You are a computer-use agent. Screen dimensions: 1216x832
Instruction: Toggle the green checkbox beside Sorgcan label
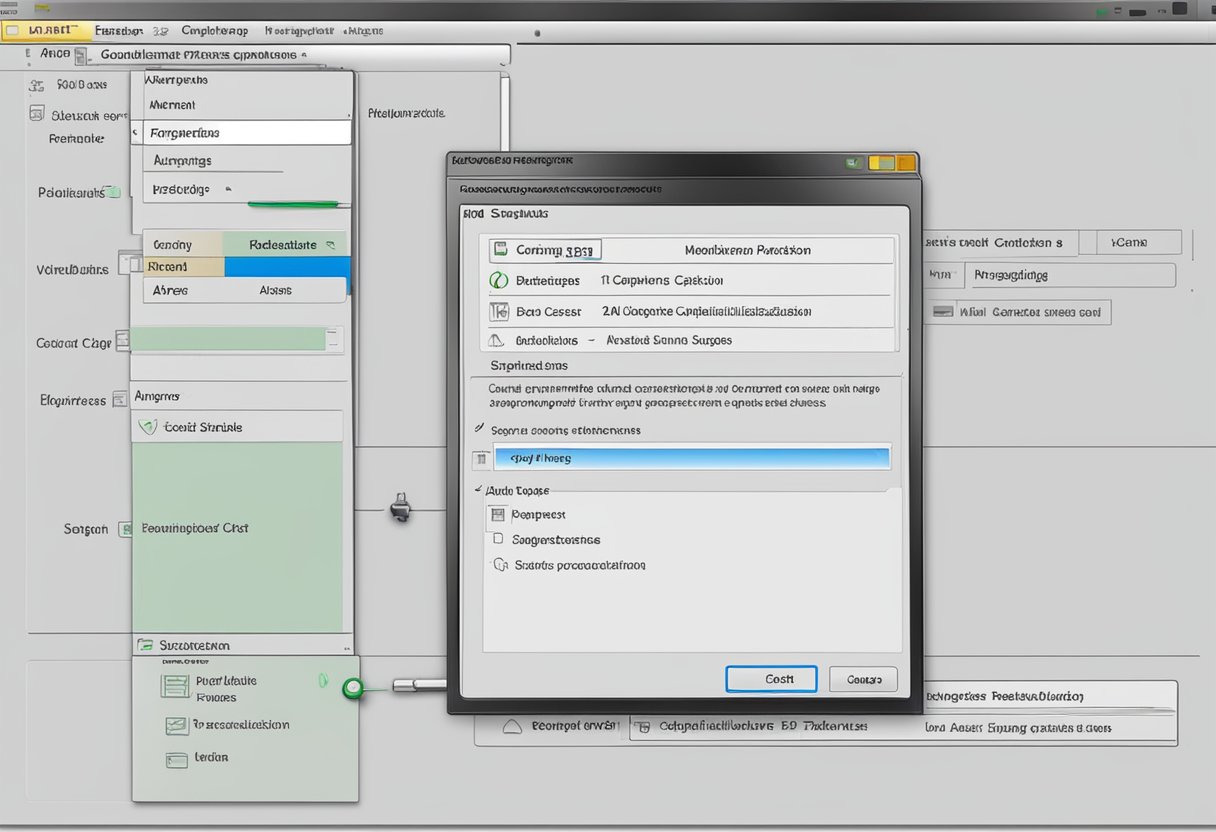[x=126, y=529]
